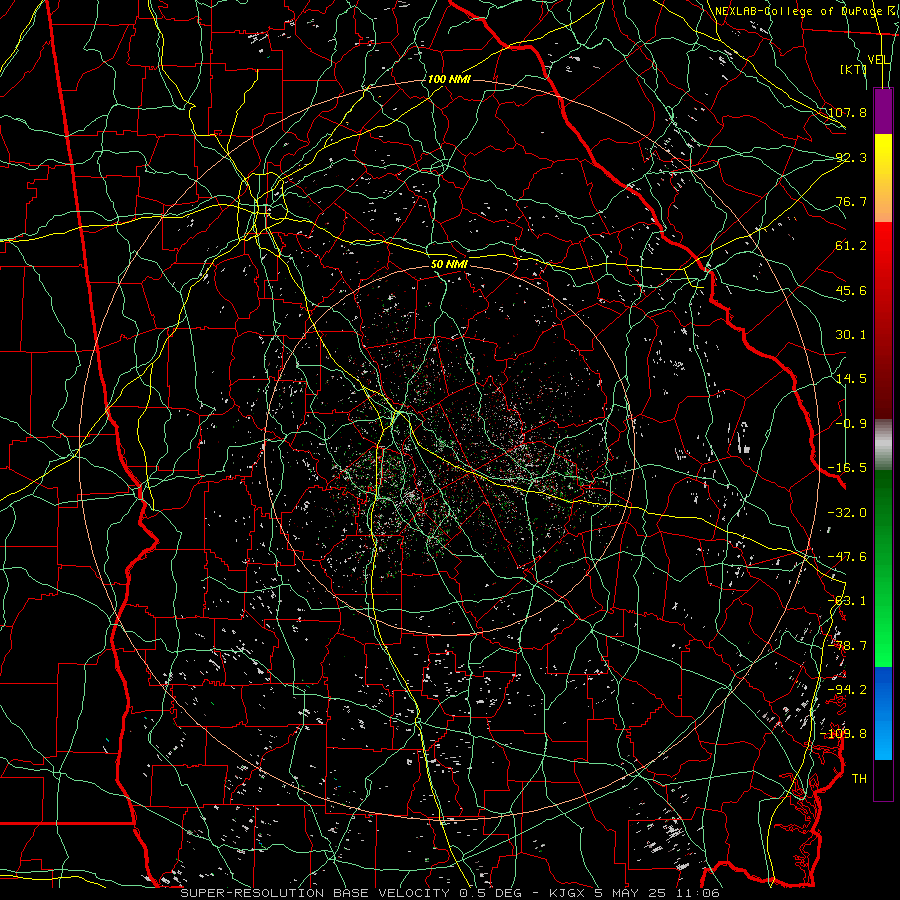Click the -0.9 value on the velocity scale
The image size is (900, 900).
click(851, 424)
